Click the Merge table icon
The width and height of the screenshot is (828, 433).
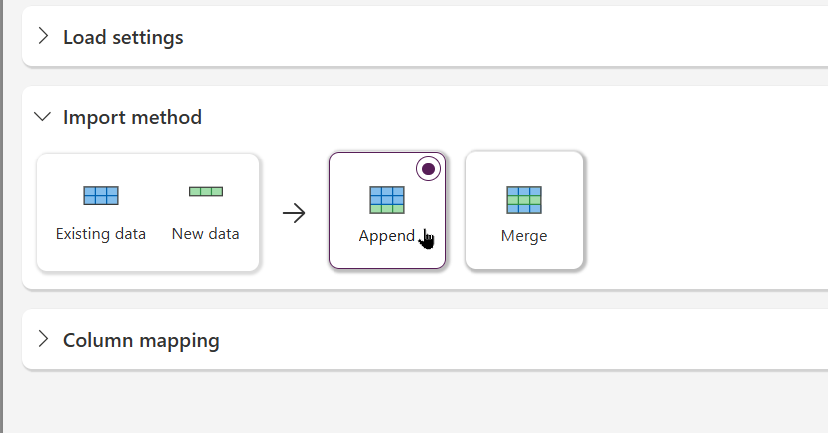pyautogui.click(x=524, y=200)
